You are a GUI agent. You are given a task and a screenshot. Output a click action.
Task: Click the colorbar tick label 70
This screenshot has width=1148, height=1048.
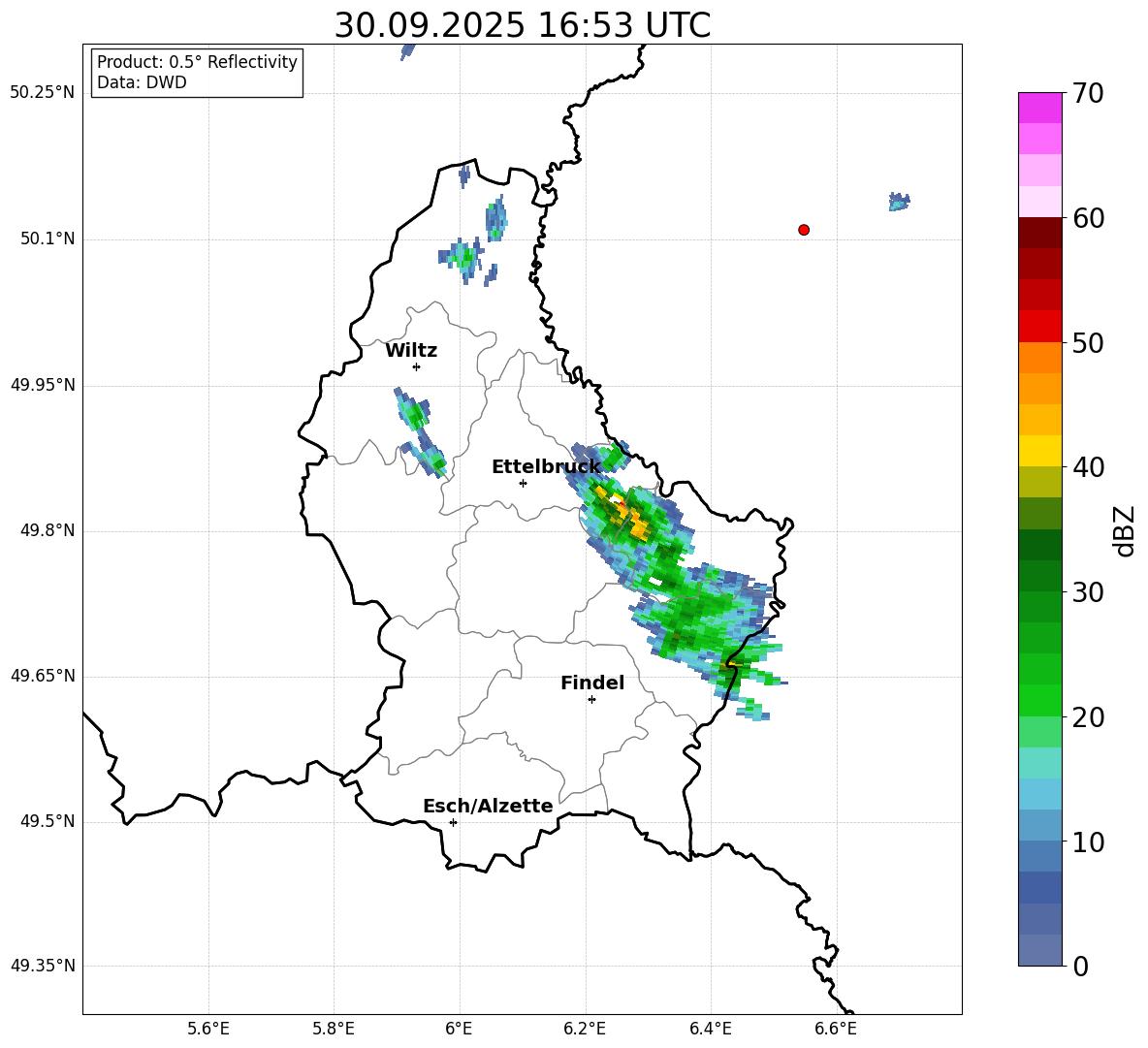click(x=1088, y=93)
